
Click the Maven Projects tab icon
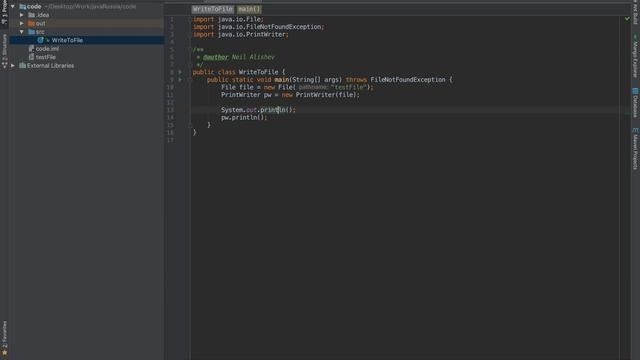pyautogui.click(x=636, y=130)
